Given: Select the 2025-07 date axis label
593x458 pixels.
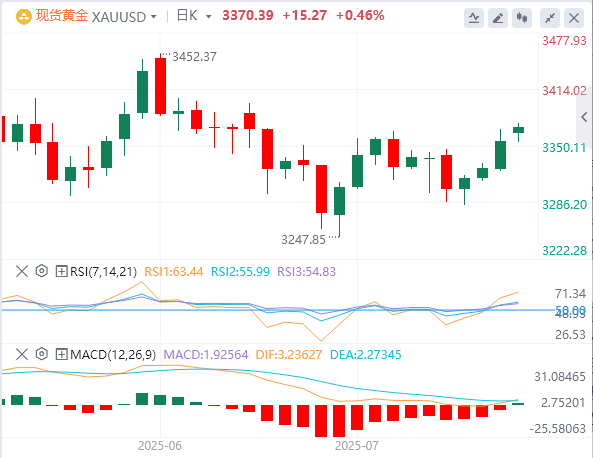Looking at the screenshot, I should (357, 446).
